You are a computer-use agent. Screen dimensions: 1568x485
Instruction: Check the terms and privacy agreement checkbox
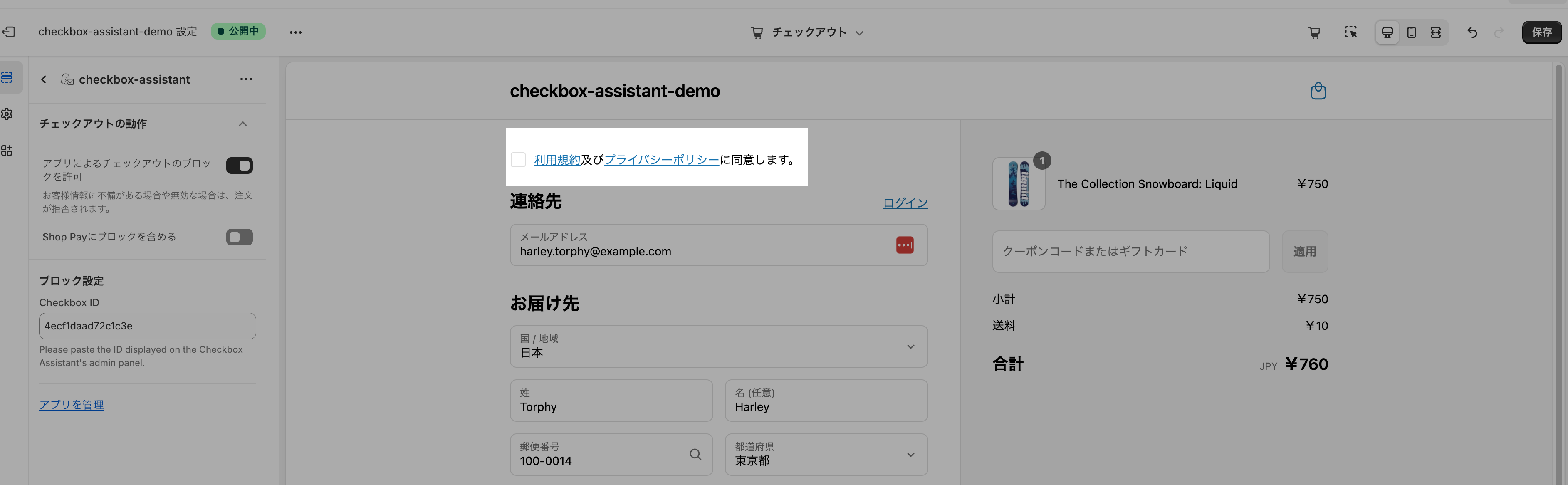coord(518,159)
